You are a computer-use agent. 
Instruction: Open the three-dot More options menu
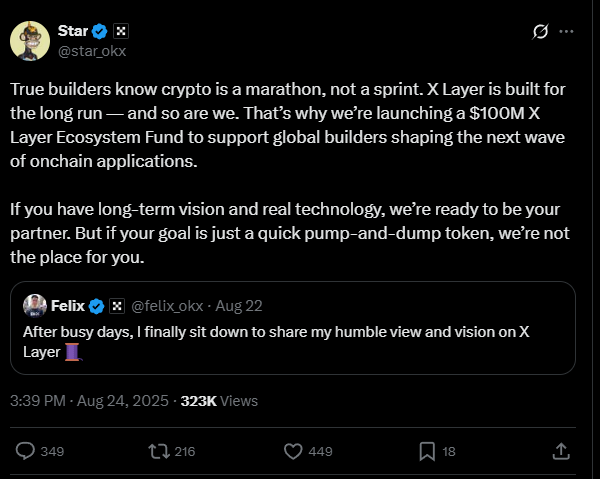[567, 31]
